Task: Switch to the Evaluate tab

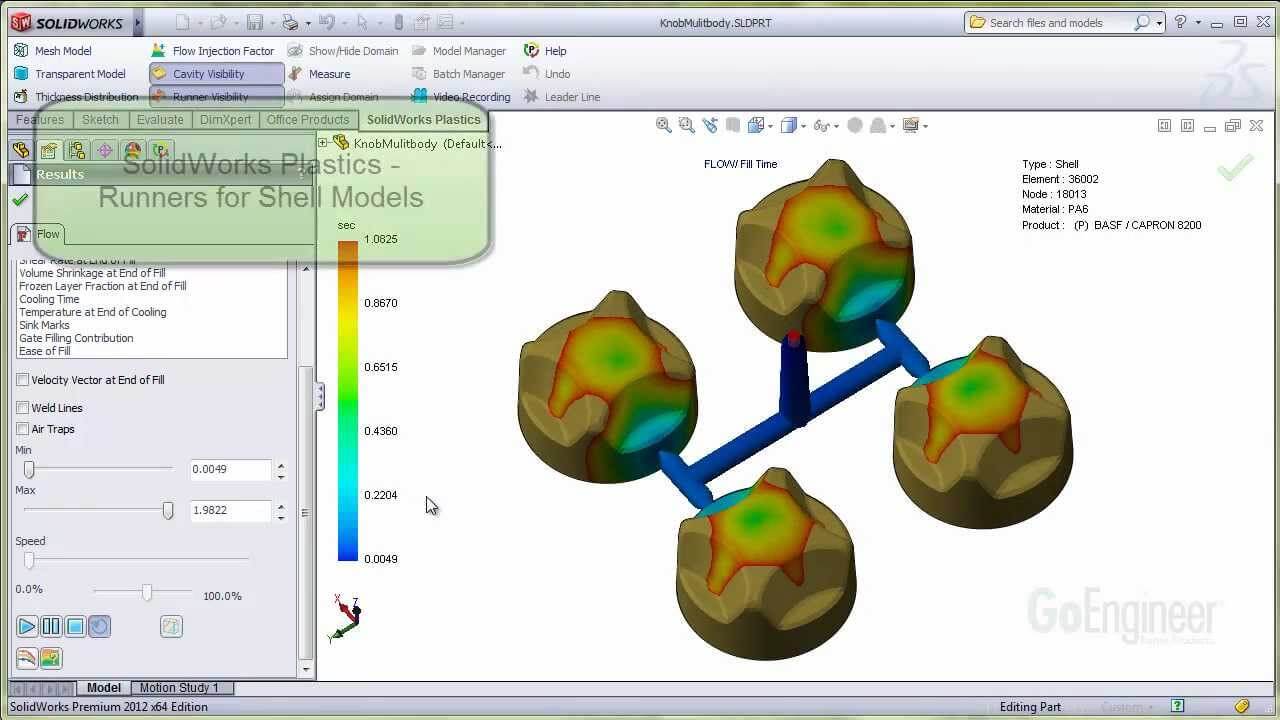Action: [160, 120]
